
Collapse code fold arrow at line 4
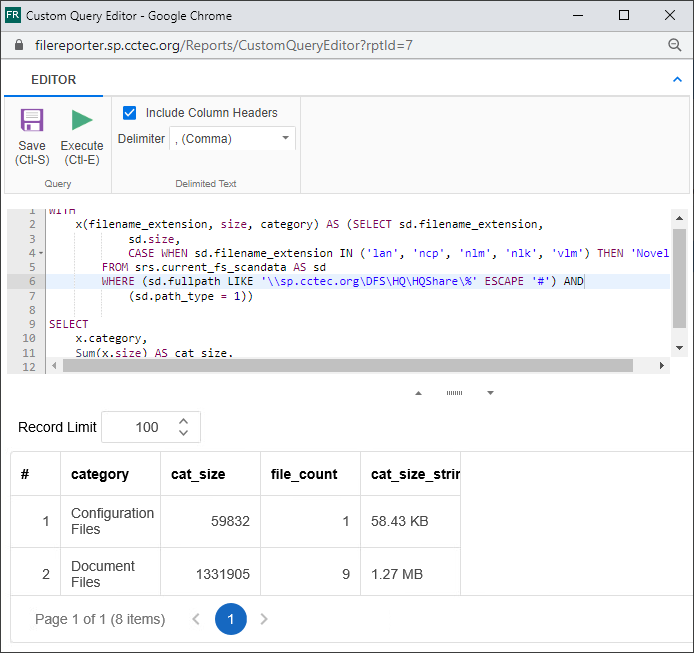click(40, 254)
